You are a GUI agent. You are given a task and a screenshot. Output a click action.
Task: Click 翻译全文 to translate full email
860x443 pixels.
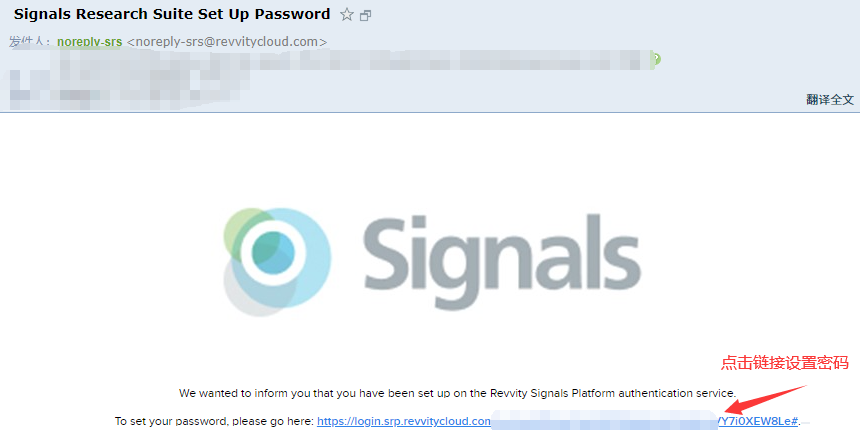click(830, 100)
